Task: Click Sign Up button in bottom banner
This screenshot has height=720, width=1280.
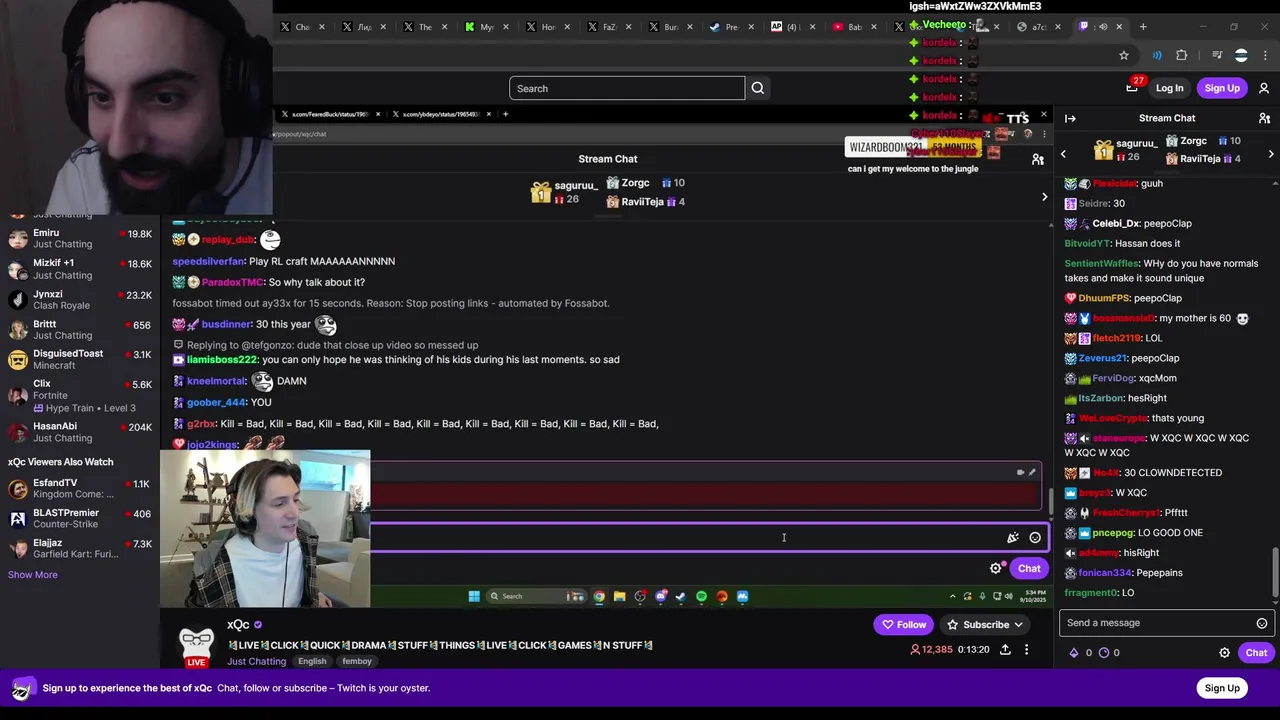Action: point(1222,688)
